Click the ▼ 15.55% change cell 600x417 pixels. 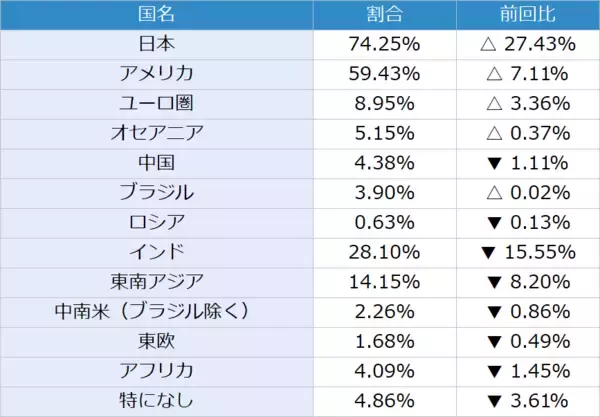[528, 251]
